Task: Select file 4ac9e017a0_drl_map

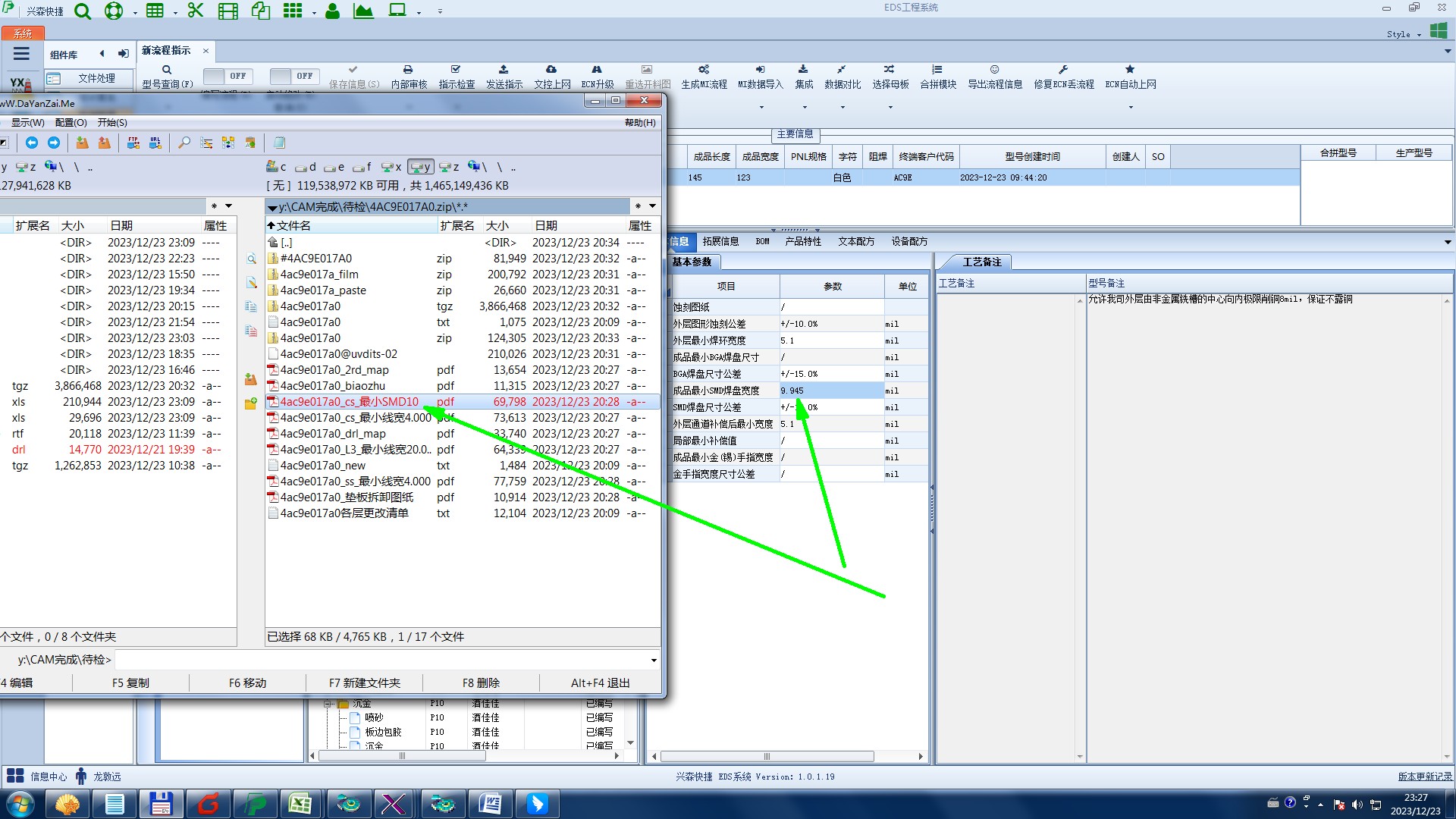Action: [x=333, y=434]
